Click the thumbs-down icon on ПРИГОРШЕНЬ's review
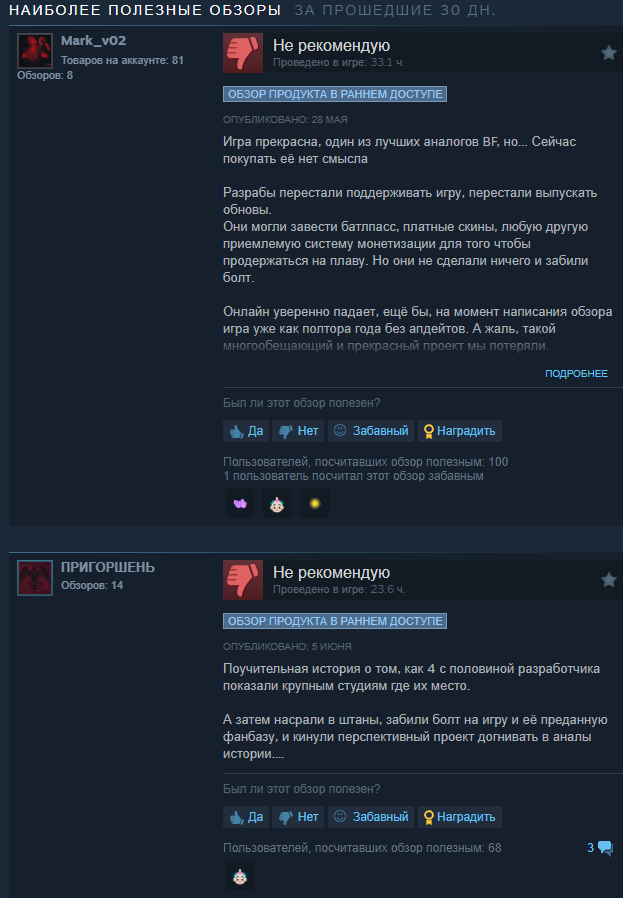Viewport: 623px width, 898px height. click(243, 580)
